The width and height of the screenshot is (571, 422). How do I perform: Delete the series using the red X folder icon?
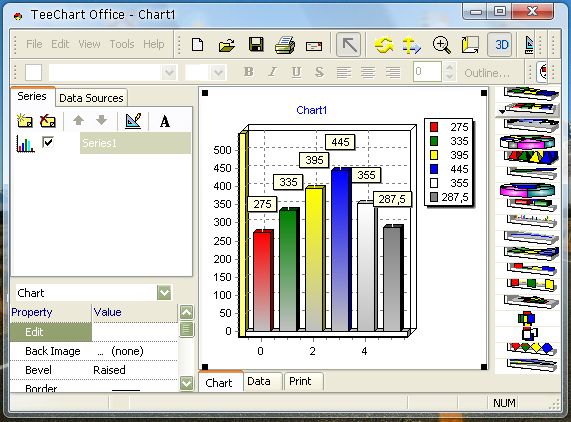[48, 121]
